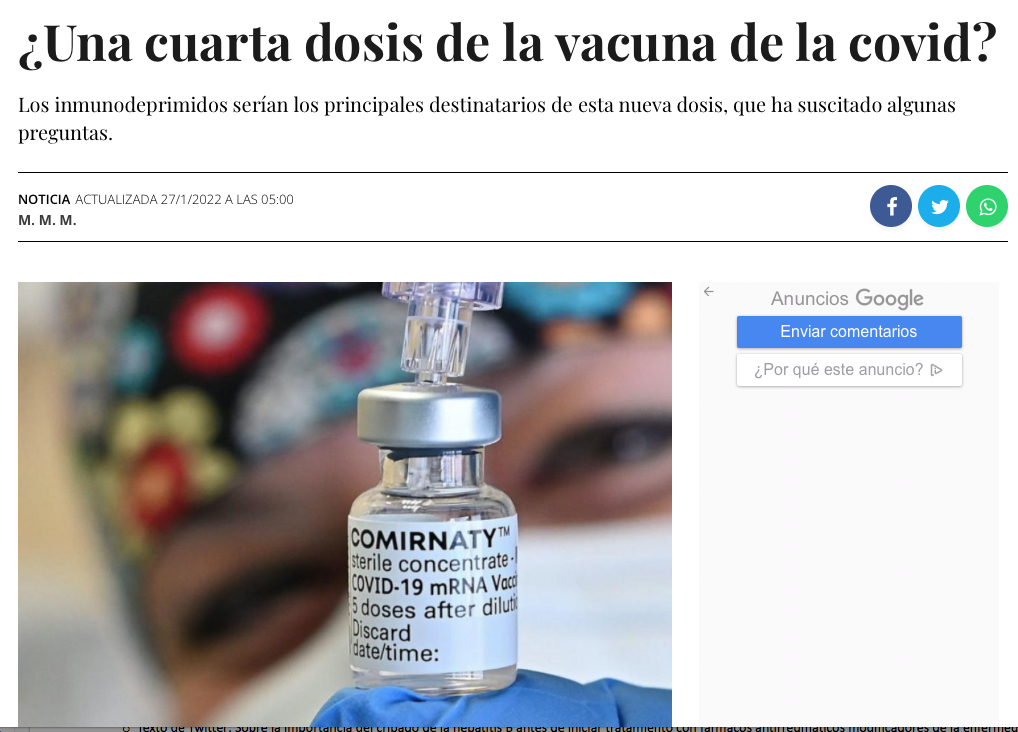Click Enviar comentarios button
Image resolution: width=1018 pixels, height=732 pixels.
[x=849, y=332]
